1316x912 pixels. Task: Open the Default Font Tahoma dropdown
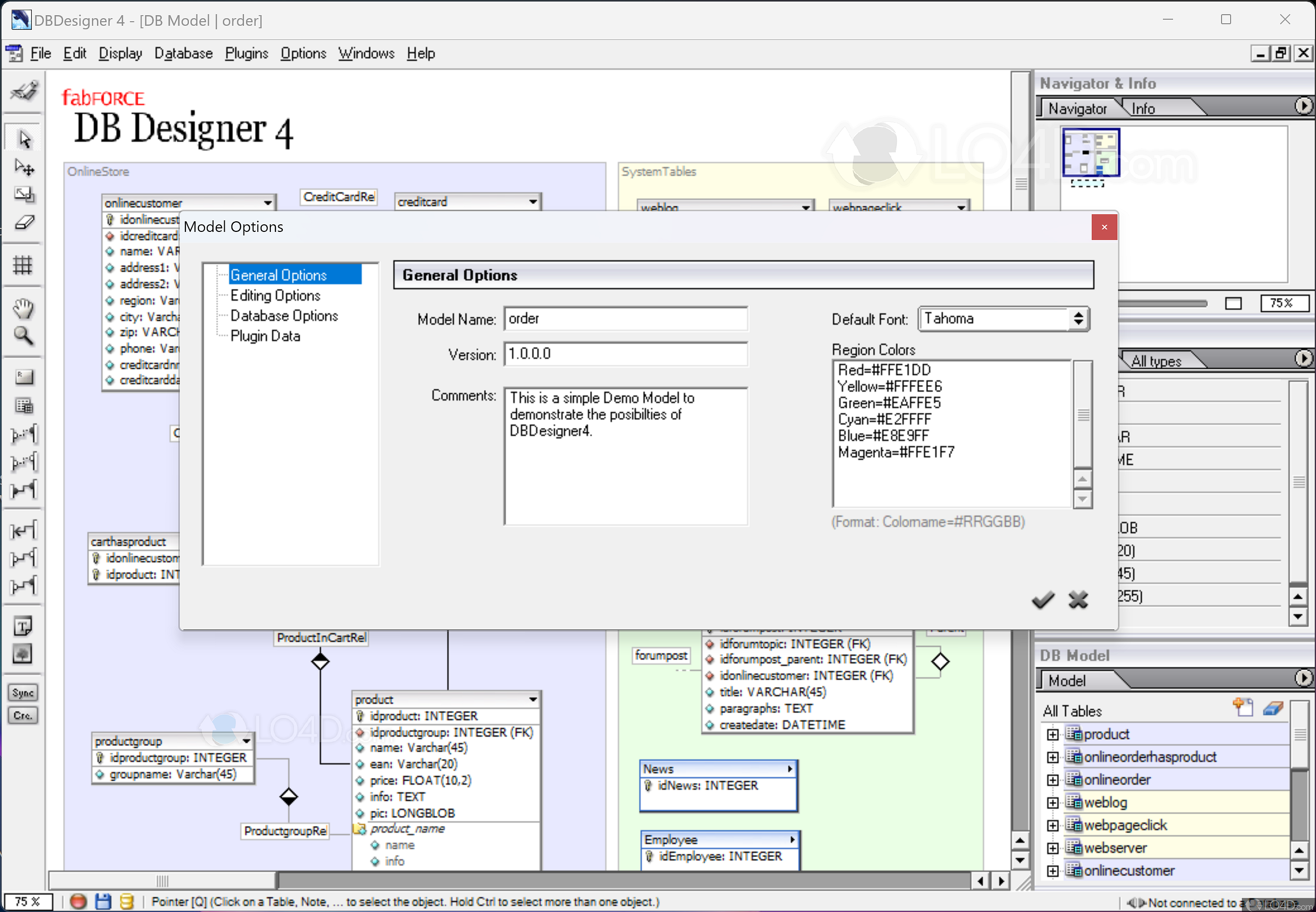(1078, 319)
